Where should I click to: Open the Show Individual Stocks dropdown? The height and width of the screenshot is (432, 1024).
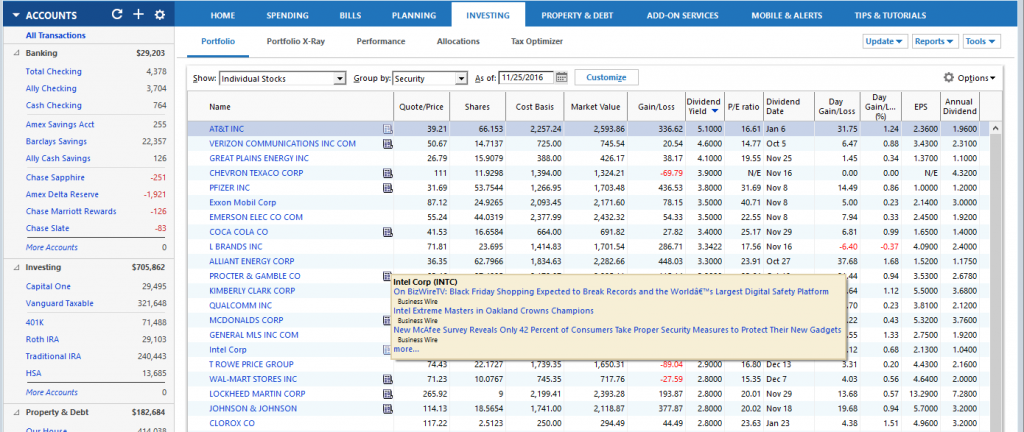(x=282, y=78)
